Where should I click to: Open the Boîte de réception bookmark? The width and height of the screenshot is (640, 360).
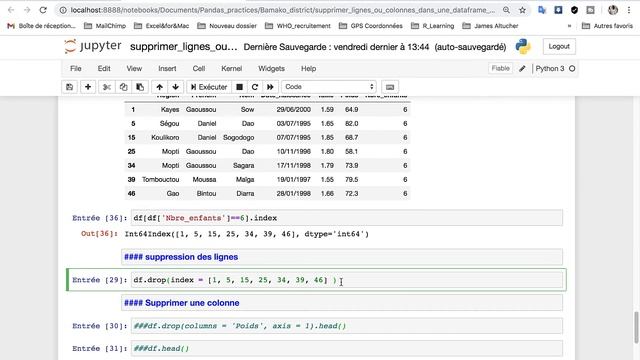coord(42,26)
